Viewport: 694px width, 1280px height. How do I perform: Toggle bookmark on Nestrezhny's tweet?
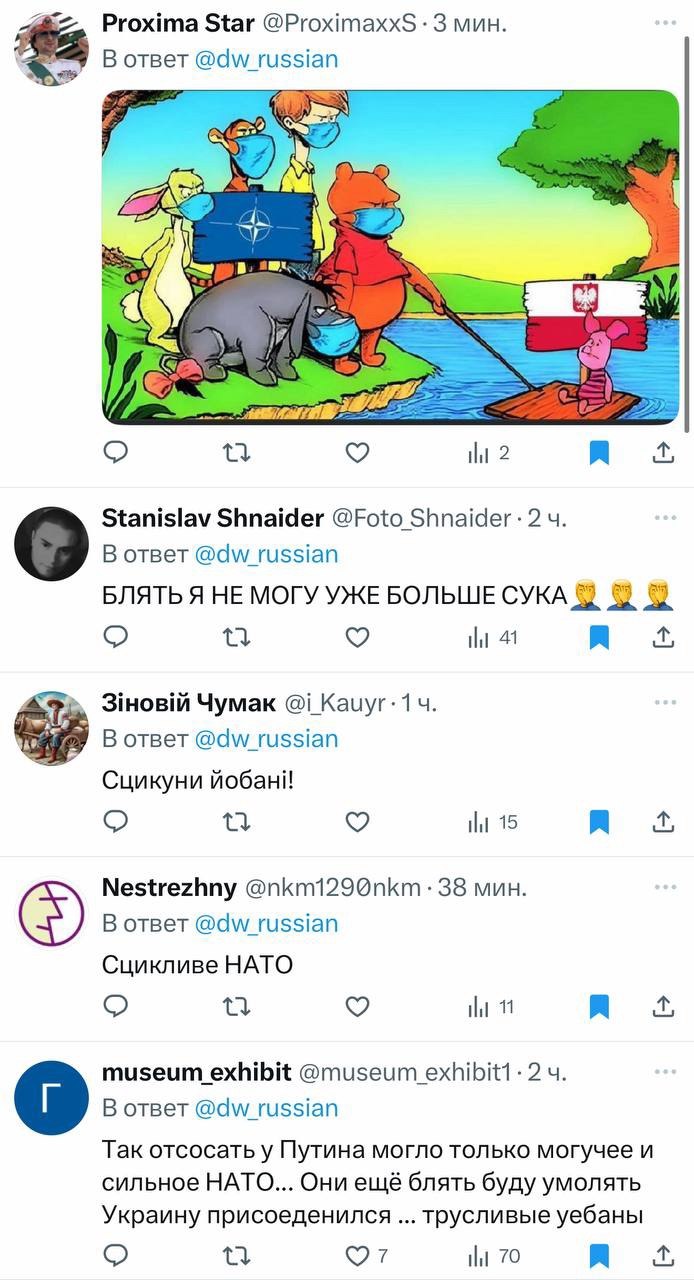(598, 1007)
